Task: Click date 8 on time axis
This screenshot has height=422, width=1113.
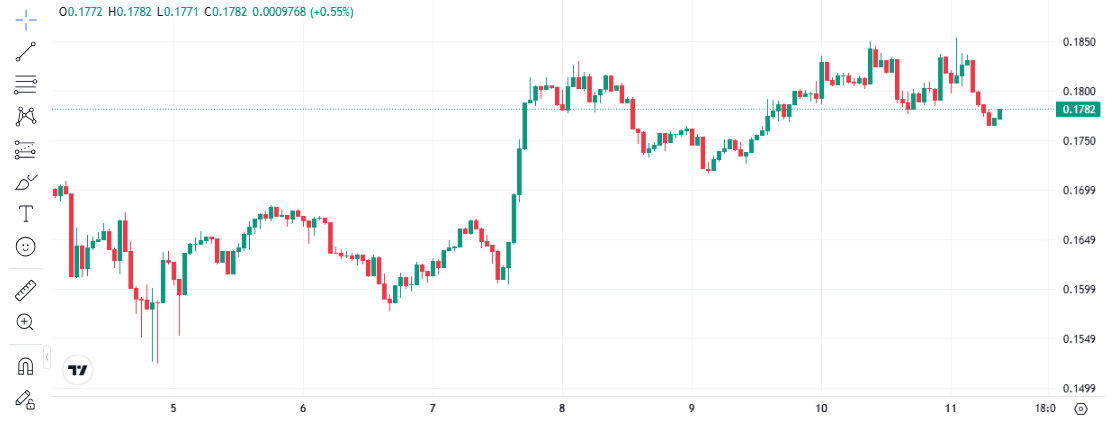Action: pyautogui.click(x=562, y=408)
